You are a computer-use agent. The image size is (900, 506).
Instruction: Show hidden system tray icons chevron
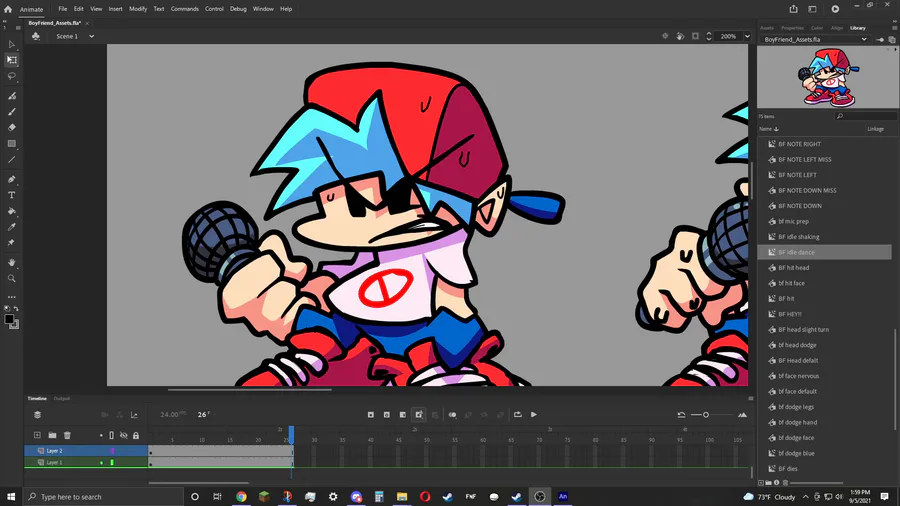click(x=805, y=497)
